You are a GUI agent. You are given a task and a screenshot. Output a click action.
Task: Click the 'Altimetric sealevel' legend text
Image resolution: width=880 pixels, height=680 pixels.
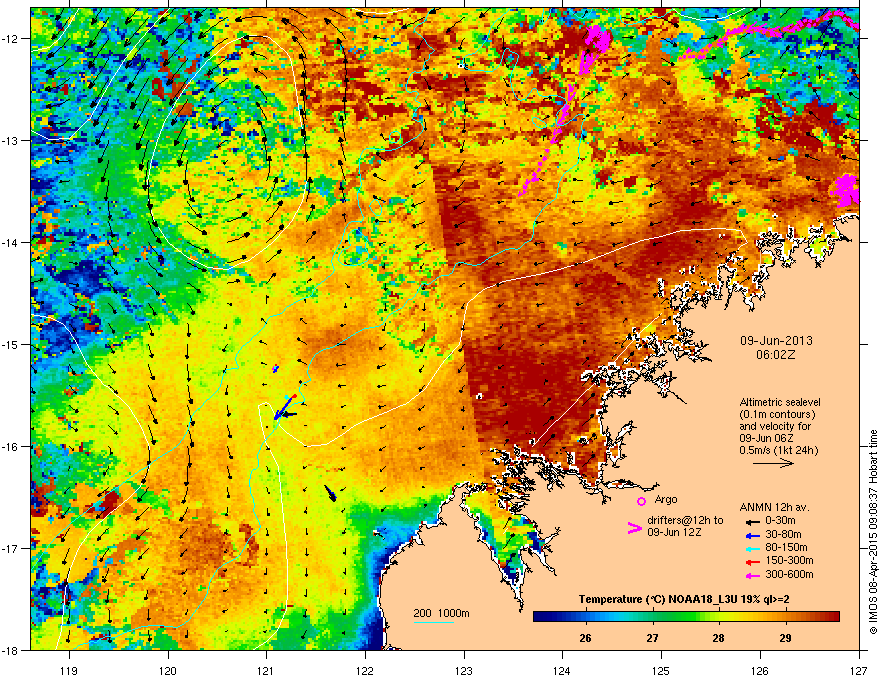point(780,402)
